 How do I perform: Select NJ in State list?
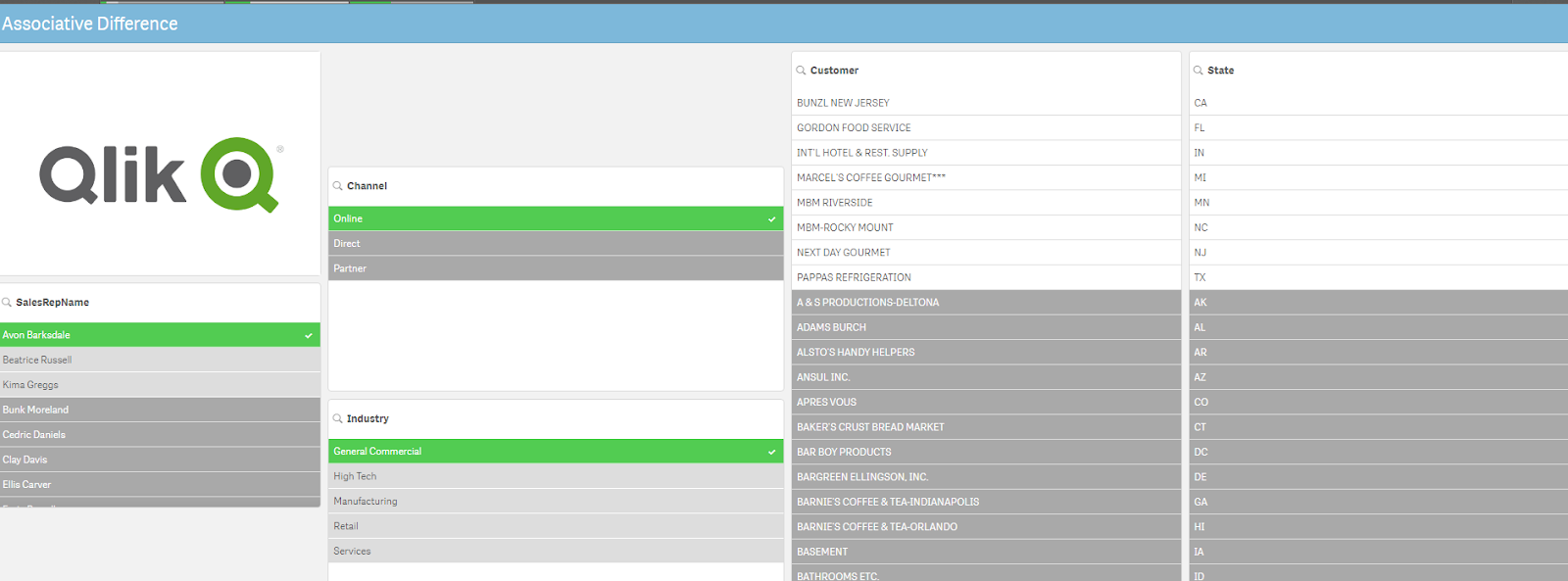point(1379,253)
